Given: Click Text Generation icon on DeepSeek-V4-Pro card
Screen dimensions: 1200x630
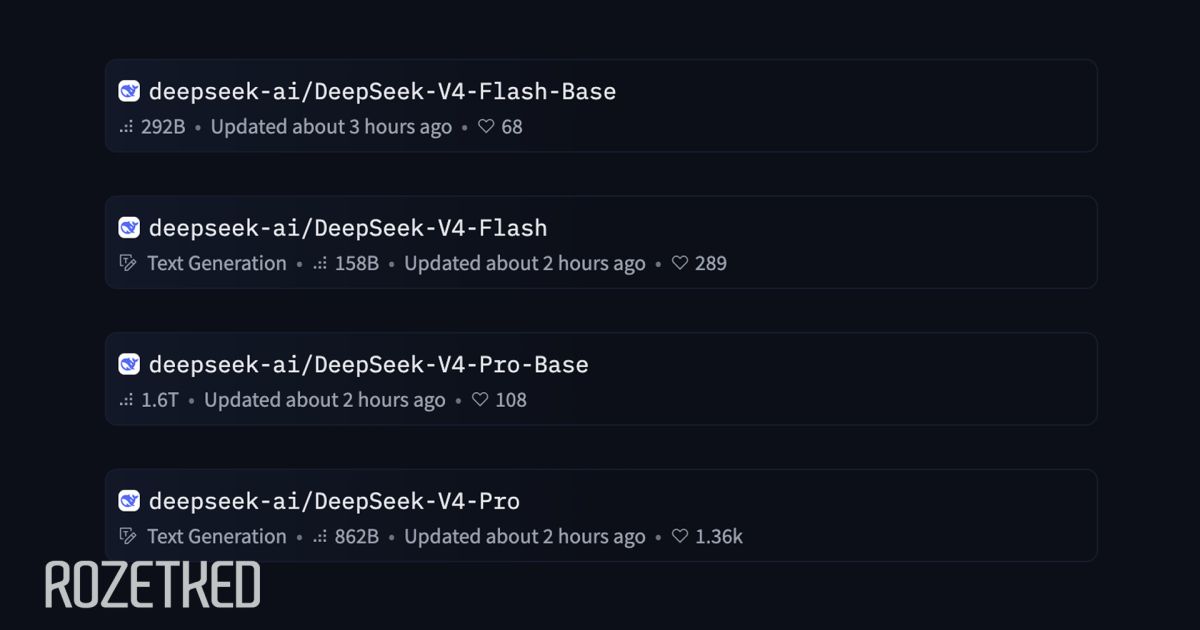Looking at the screenshot, I should (127, 536).
